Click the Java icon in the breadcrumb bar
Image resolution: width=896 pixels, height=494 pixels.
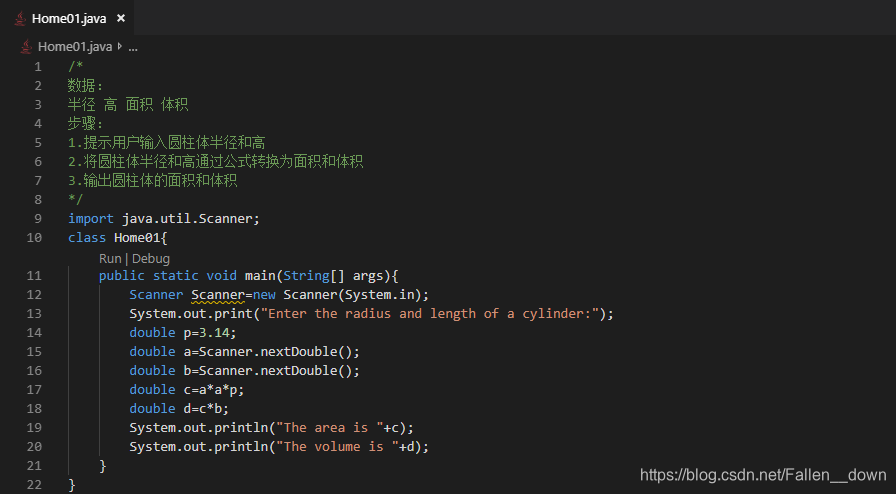pyautogui.click(x=26, y=47)
